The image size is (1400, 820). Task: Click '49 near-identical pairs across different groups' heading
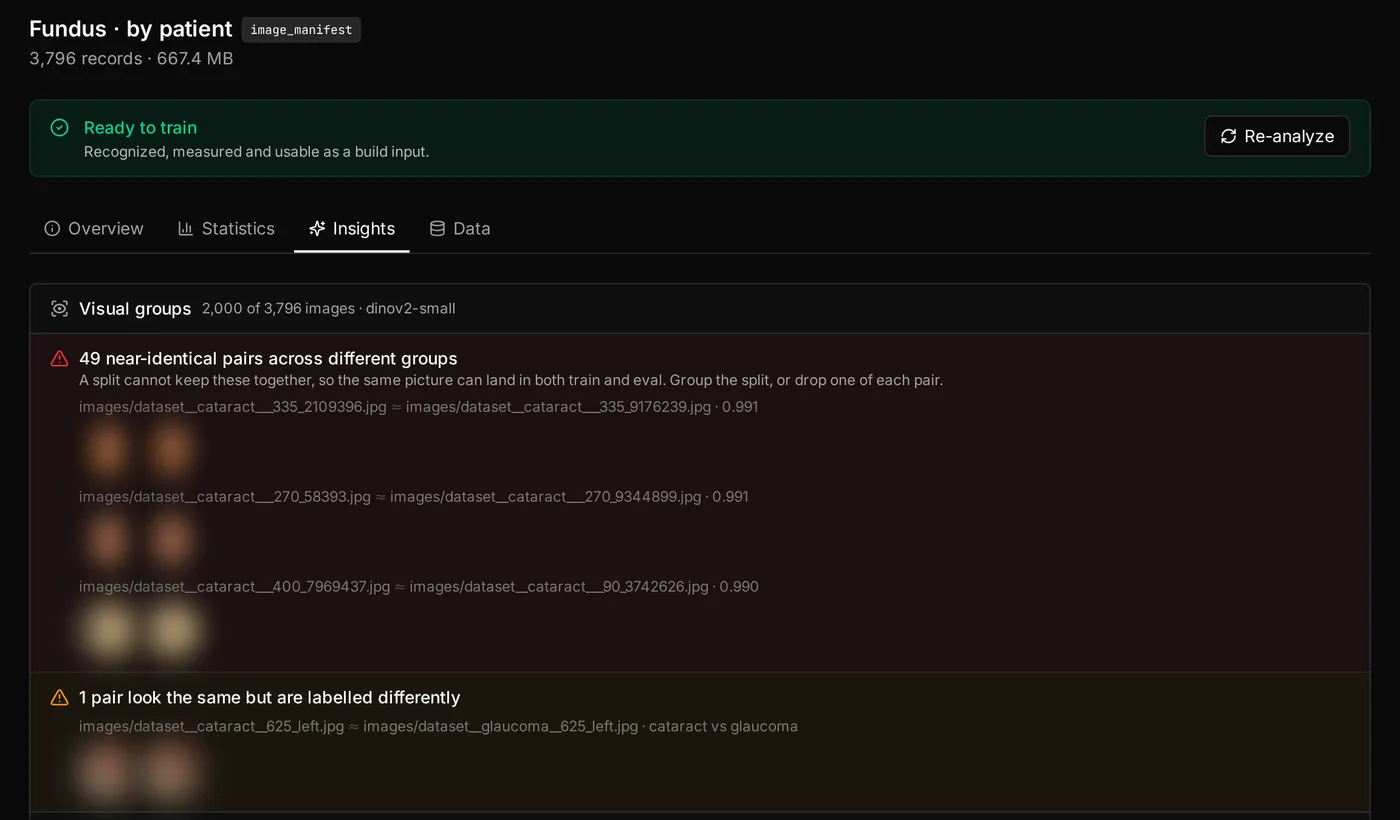tap(268, 359)
